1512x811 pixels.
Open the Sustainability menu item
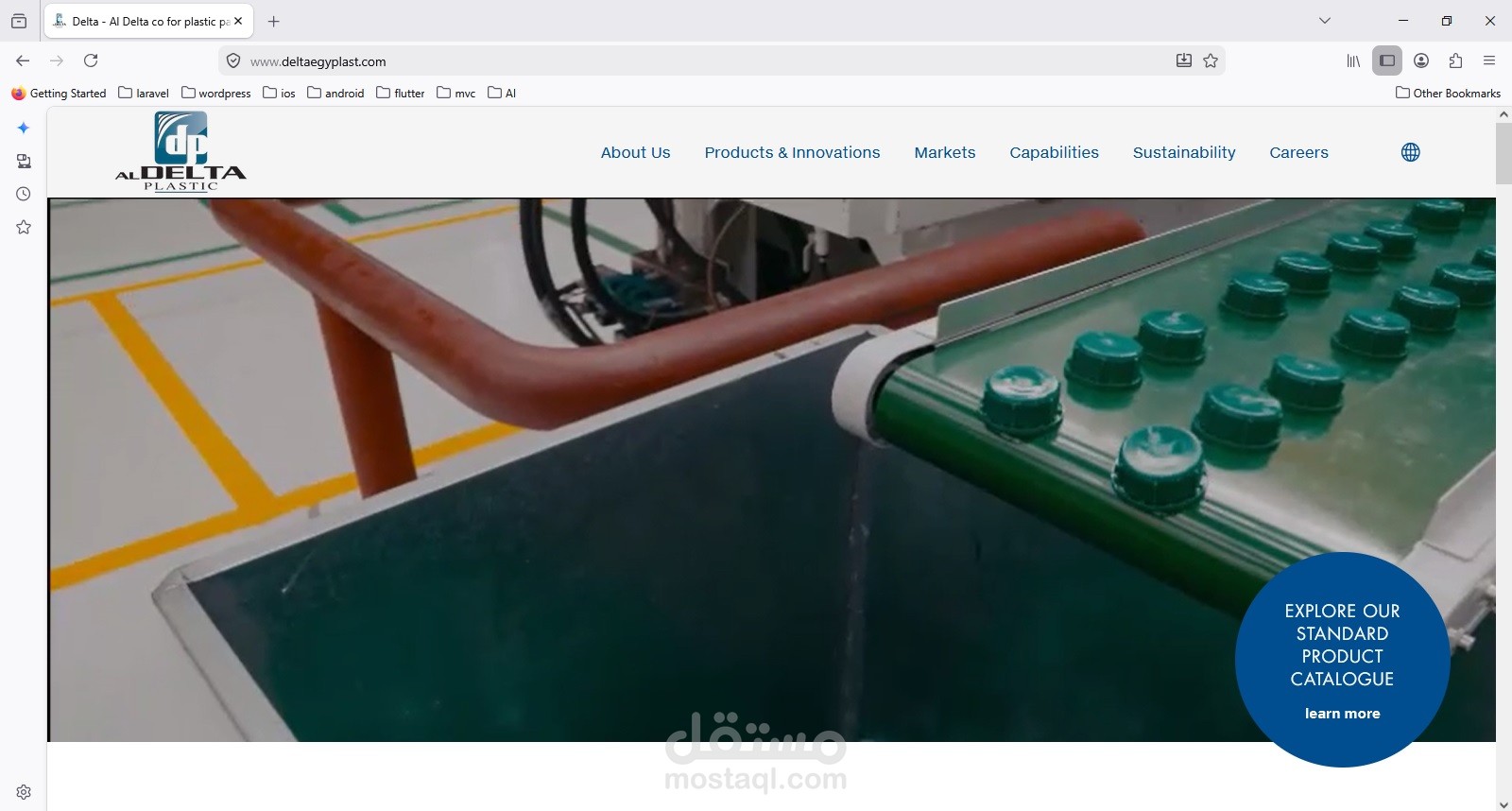click(x=1184, y=152)
